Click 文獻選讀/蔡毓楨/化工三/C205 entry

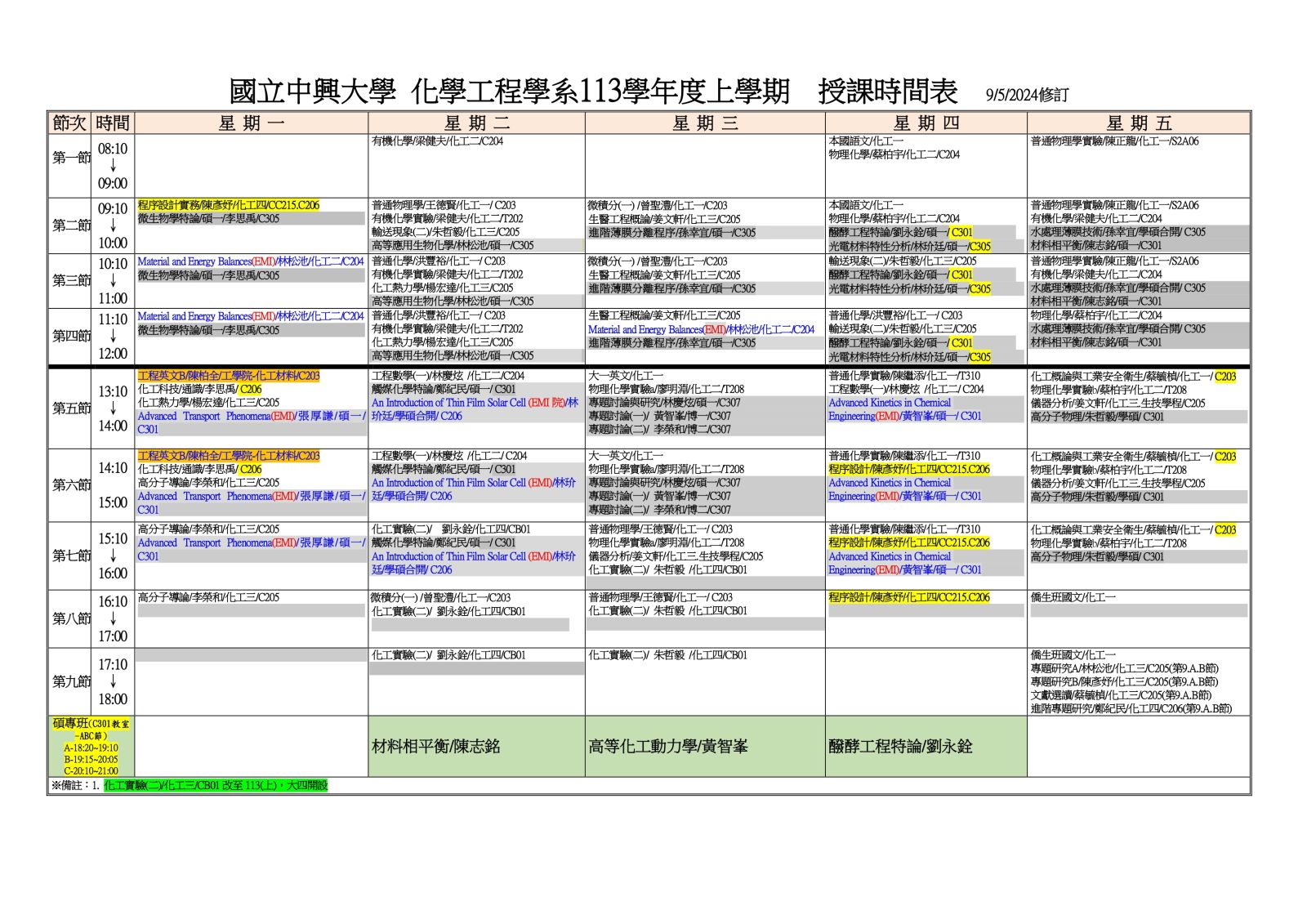1120,695
